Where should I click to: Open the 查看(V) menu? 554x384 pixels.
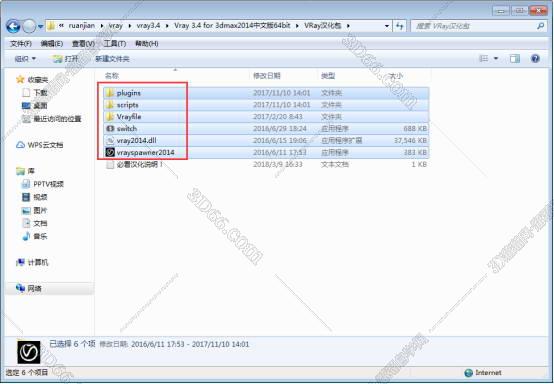(x=83, y=43)
